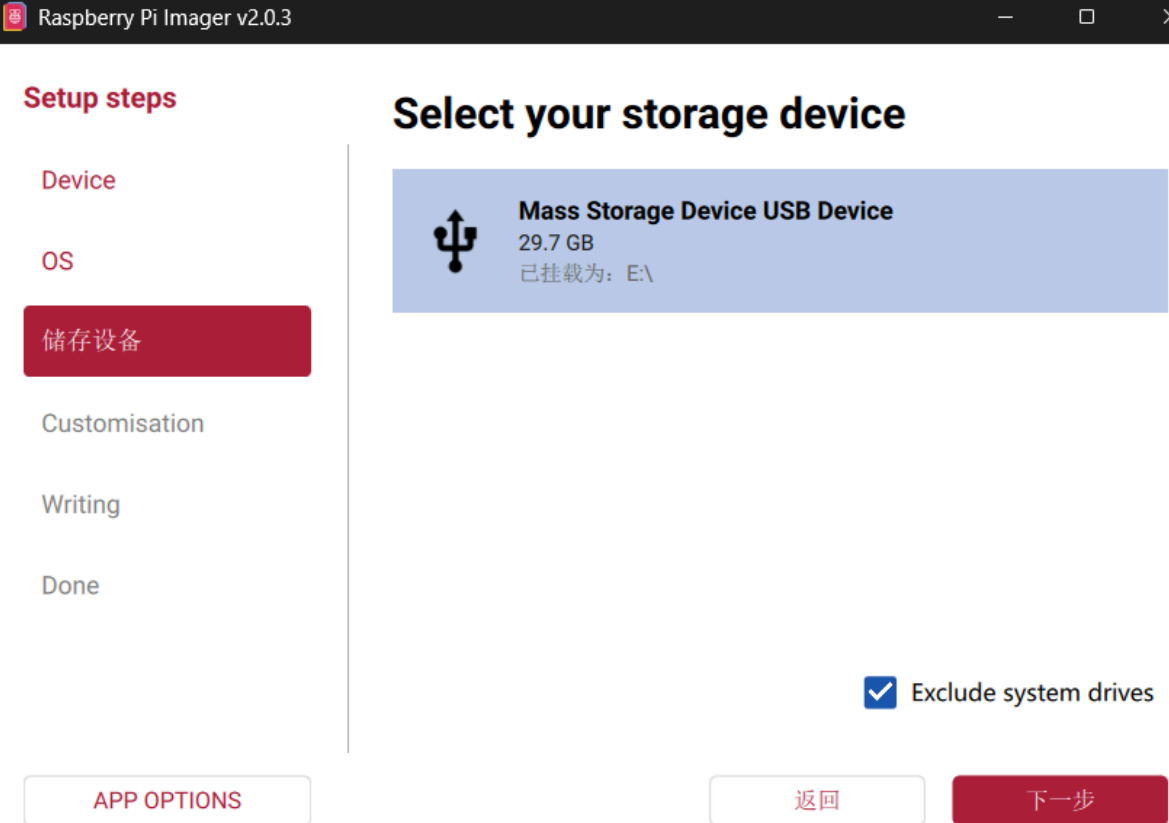Viewport: 1169px width, 823px height.
Task: Close the Raspberry Pi Imager window
Action: coord(1163,16)
